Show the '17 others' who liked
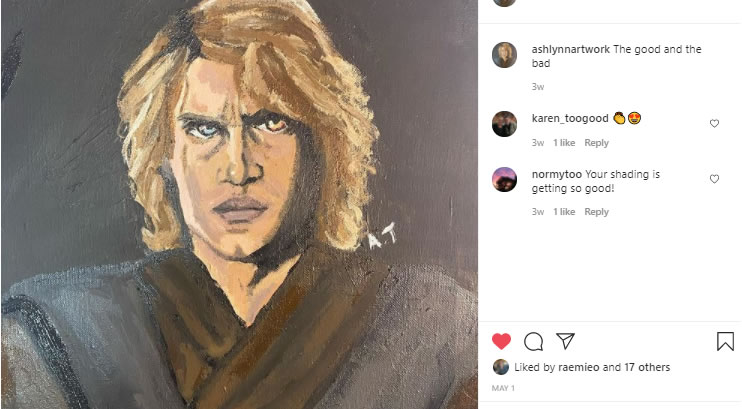Viewport: 742px width, 409px height. point(647,367)
